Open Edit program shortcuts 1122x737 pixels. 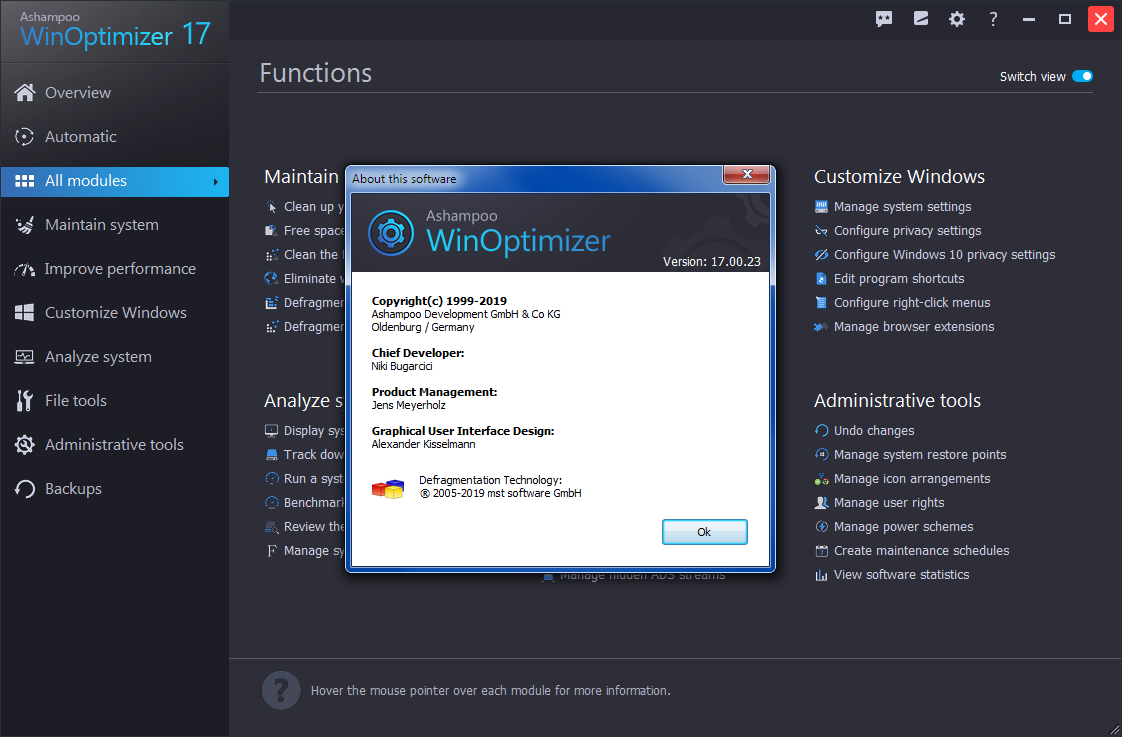[899, 278]
